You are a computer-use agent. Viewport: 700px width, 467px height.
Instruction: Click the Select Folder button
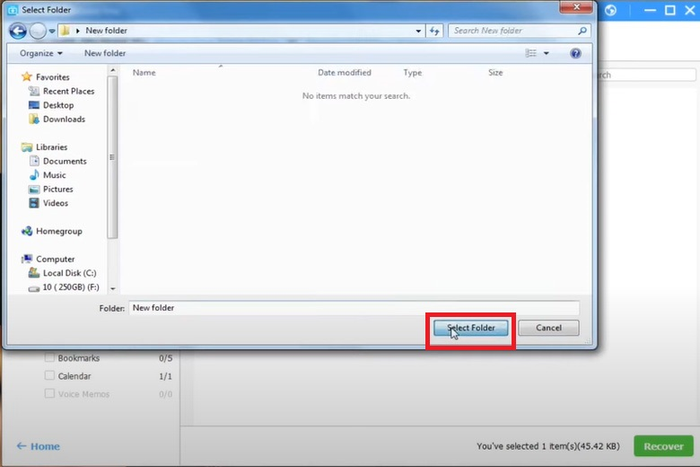click(x=471, y=328)
